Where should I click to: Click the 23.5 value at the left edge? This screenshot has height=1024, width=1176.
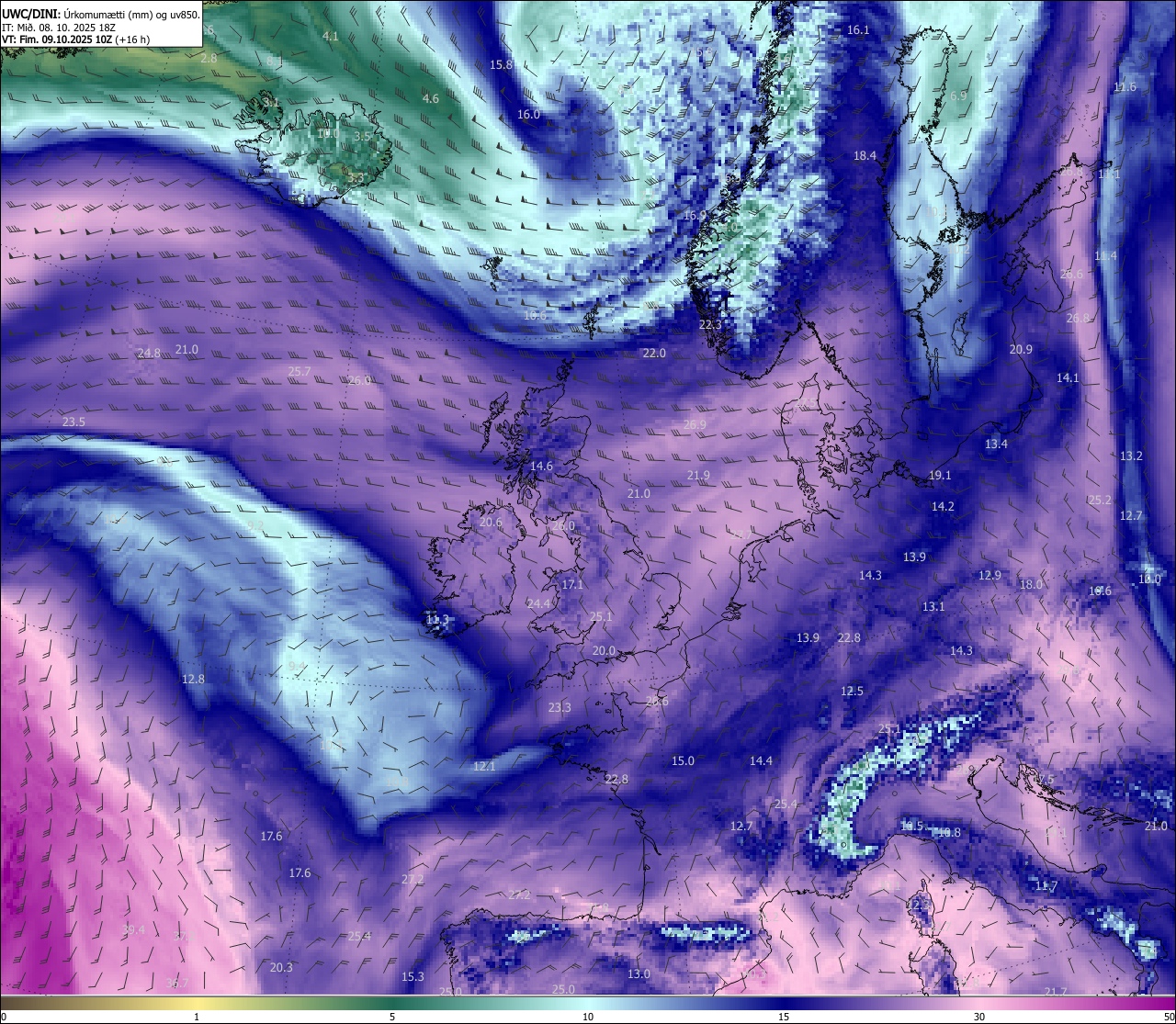point(73,422)
